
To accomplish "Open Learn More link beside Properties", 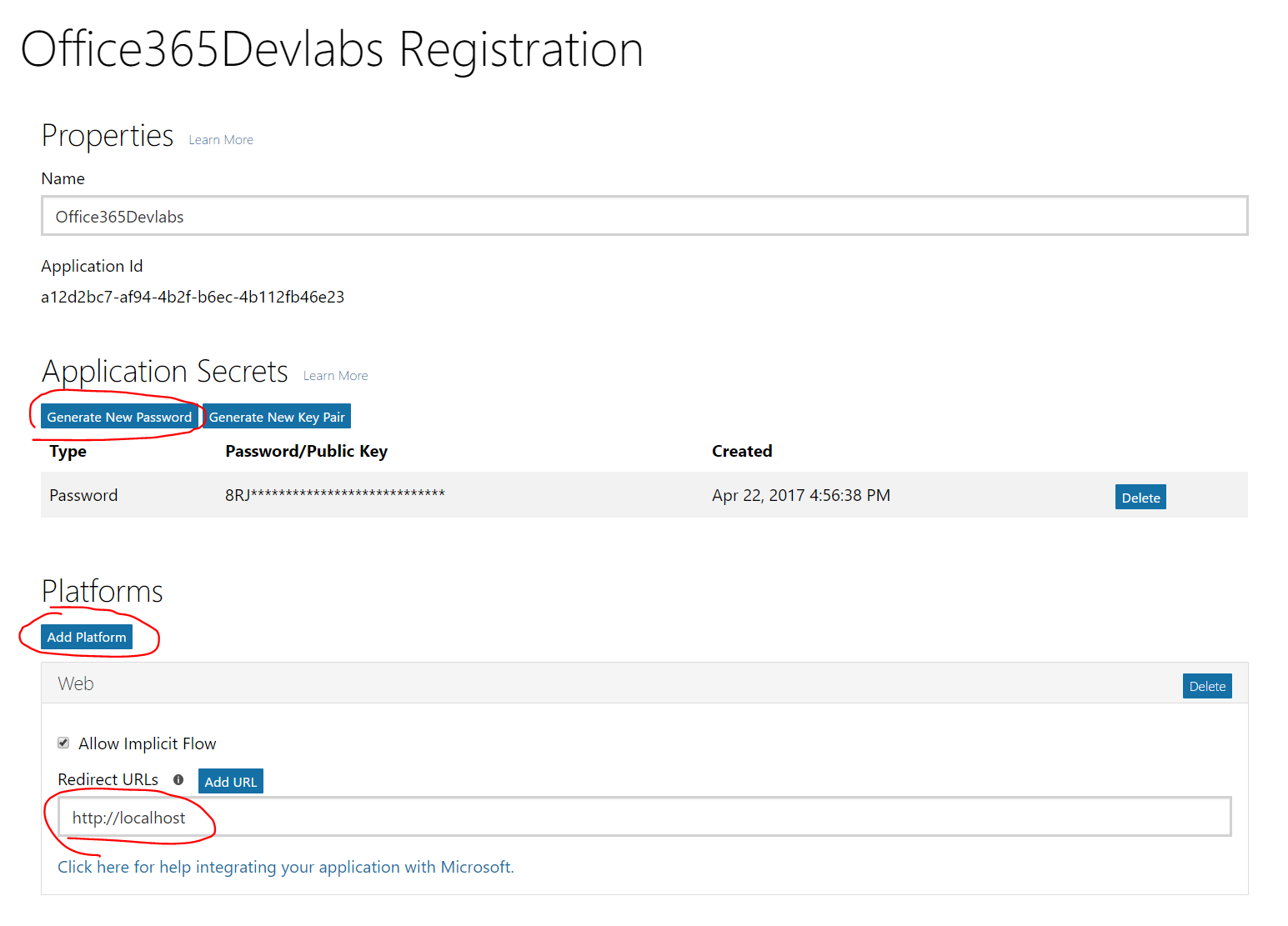I will point(221,140).
